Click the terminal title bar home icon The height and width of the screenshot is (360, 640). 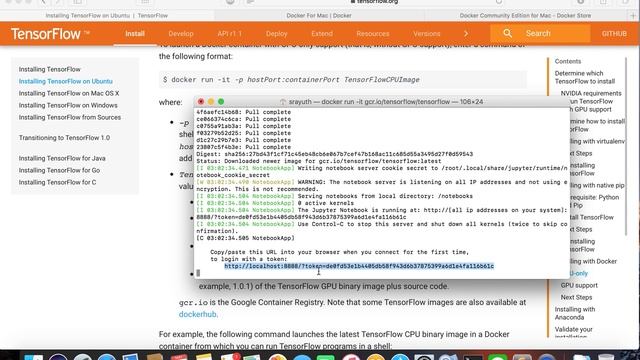tap(283, 102)
